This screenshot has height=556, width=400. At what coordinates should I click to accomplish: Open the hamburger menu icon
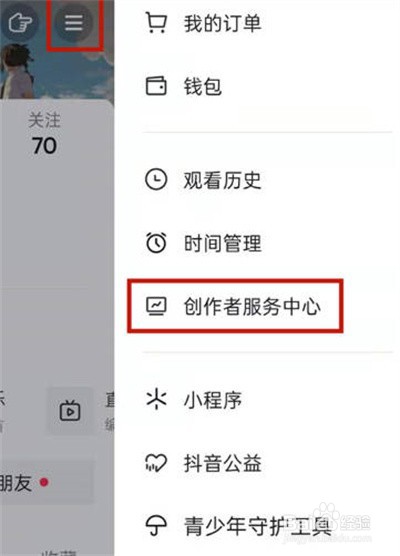coord(74,23)
